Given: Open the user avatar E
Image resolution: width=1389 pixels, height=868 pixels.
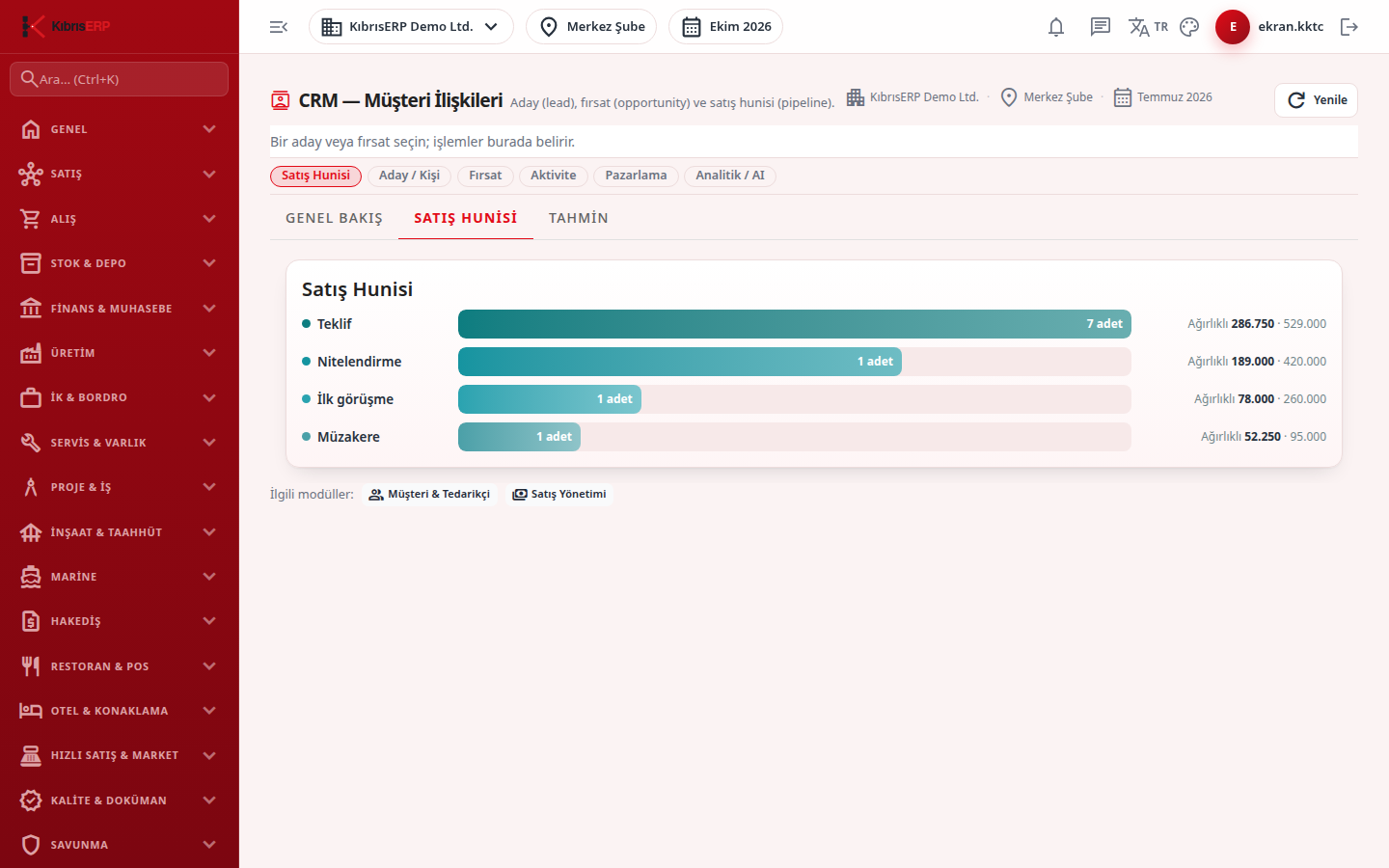Looking at the screenshot, I should coord(1233,27).
